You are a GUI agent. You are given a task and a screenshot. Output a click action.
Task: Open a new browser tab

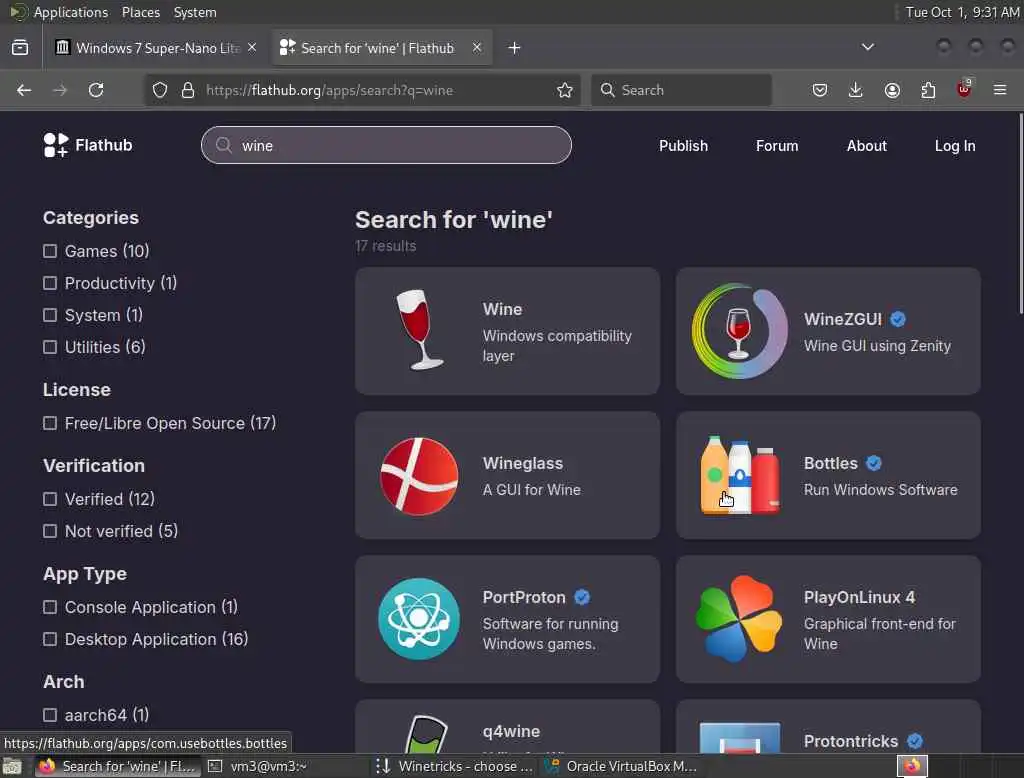(515, 48)
